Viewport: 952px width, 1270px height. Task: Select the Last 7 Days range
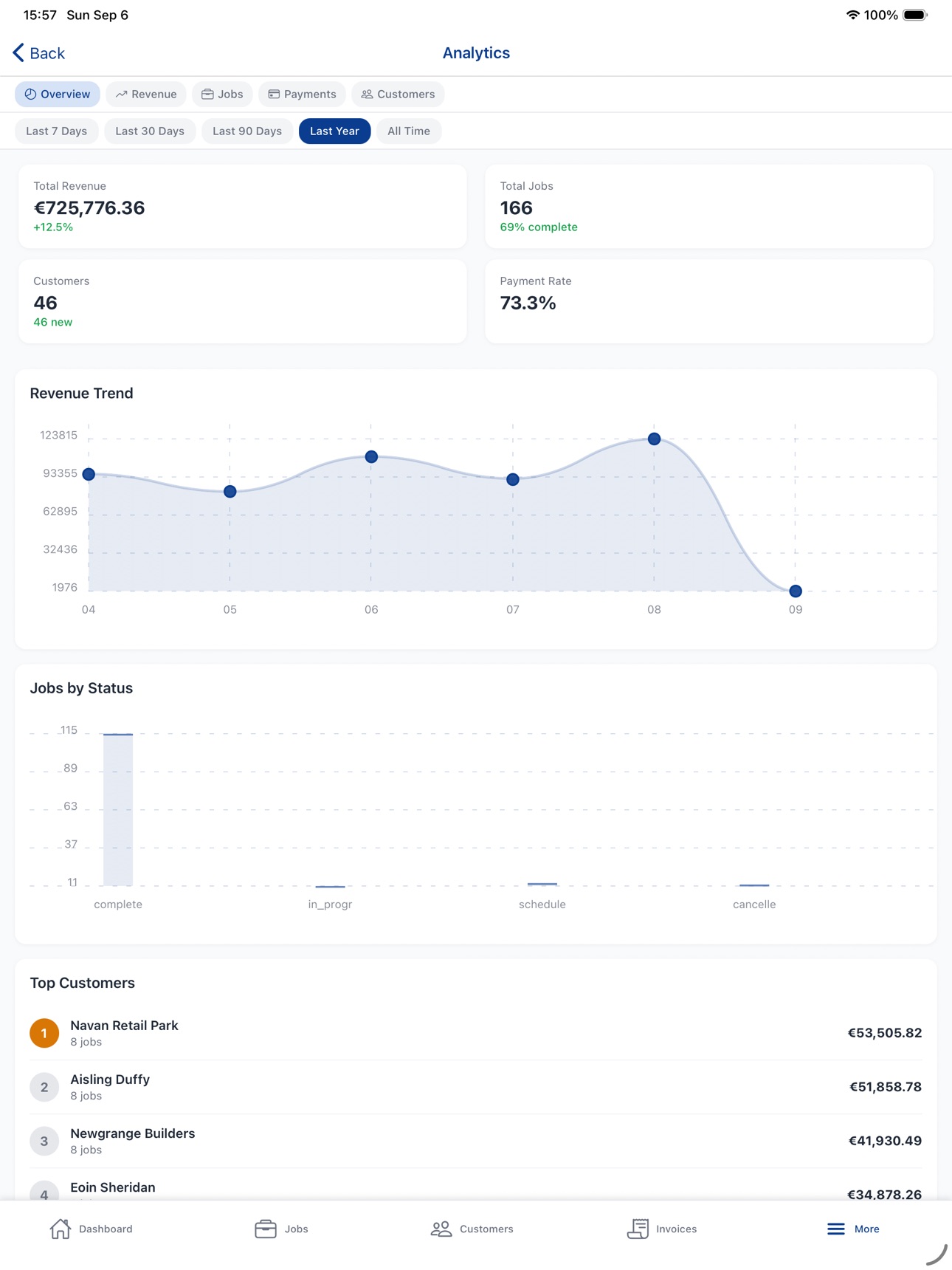[x=57, y=131]
